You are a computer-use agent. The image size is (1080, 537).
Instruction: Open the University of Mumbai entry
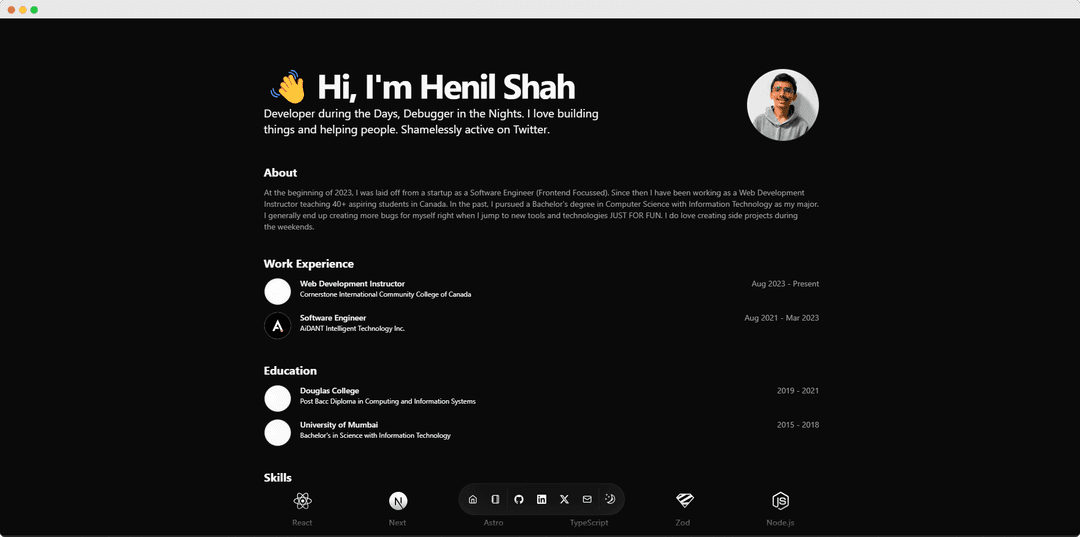point(338,425)
